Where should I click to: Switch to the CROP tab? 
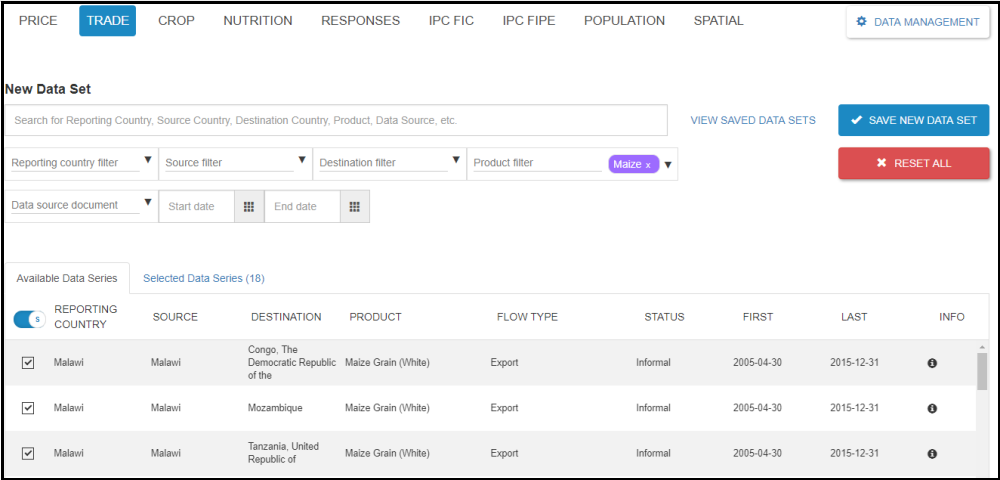point(176,21)
